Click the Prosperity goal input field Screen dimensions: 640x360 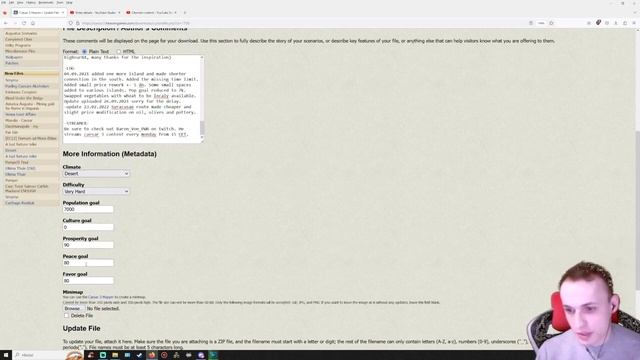point(88,245)
